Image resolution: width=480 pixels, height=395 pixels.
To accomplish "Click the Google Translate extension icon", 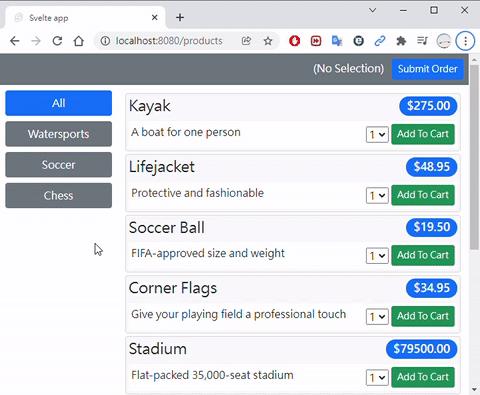I will point(337,41).
